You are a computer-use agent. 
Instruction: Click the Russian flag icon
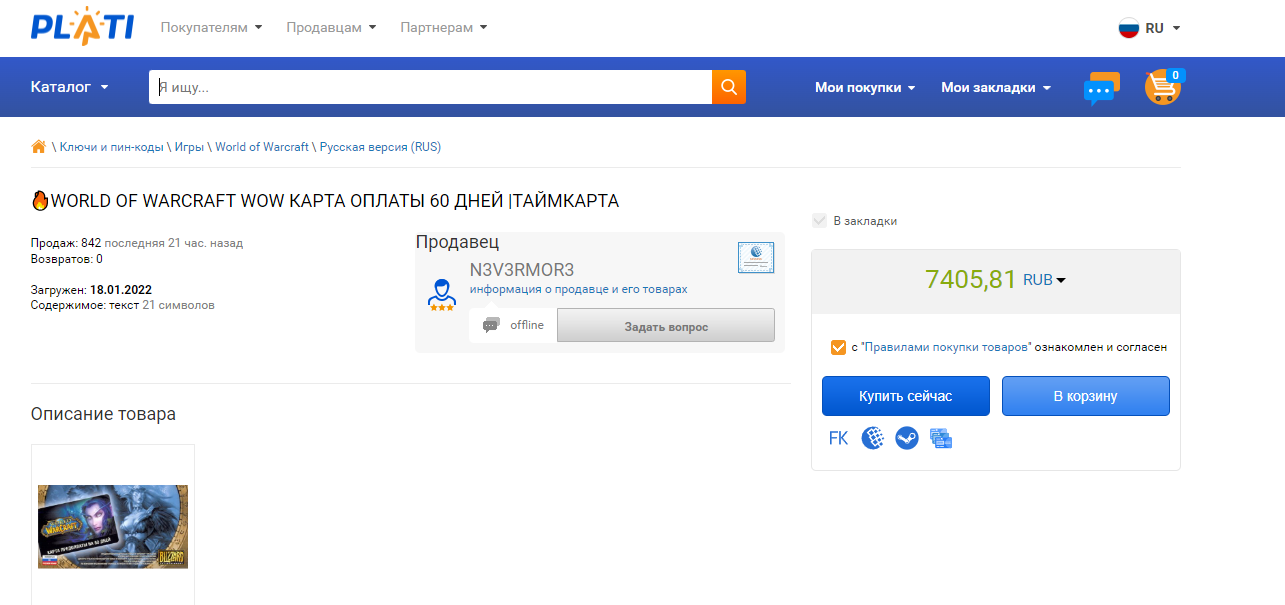1129,28
